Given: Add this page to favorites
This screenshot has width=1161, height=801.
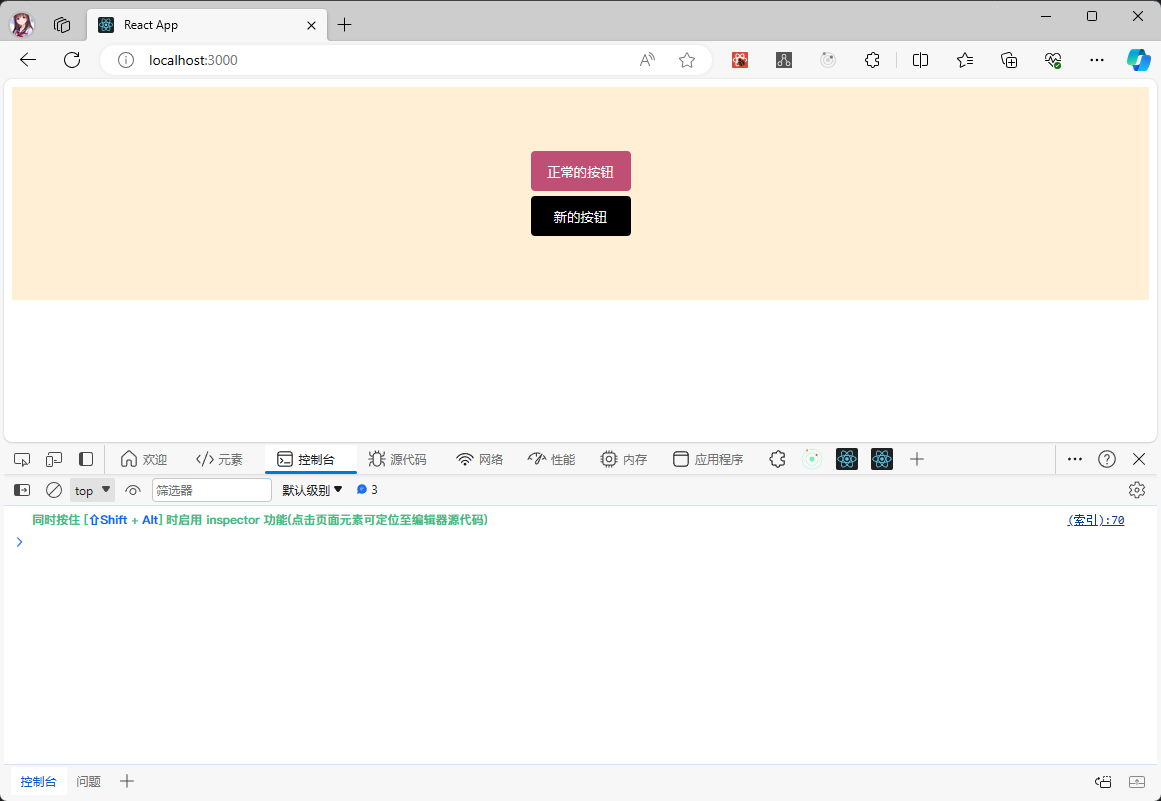Looking at the screenshot, I should tap(687, 60).
